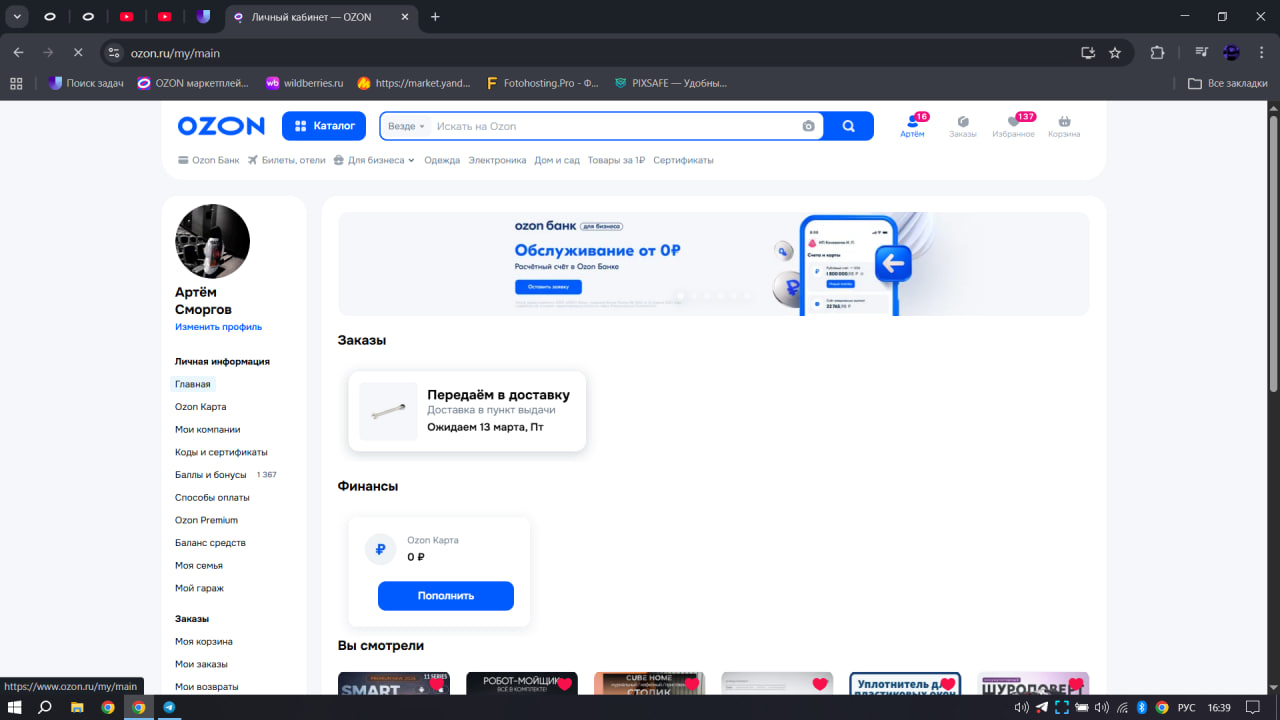The width and height of the screenshot is (1280, 720).
Task: Go to the Одежда category
Action: coord(442,160)
